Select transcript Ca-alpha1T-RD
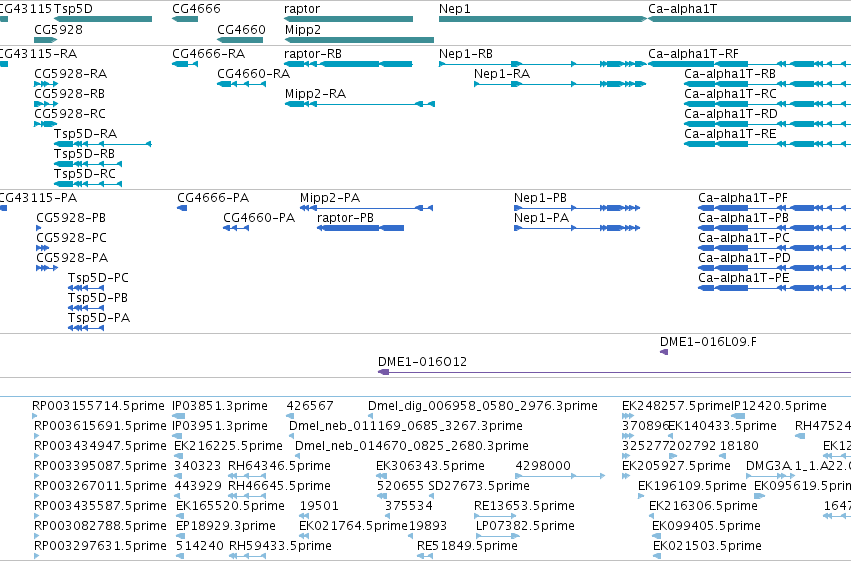 [731, 114]
